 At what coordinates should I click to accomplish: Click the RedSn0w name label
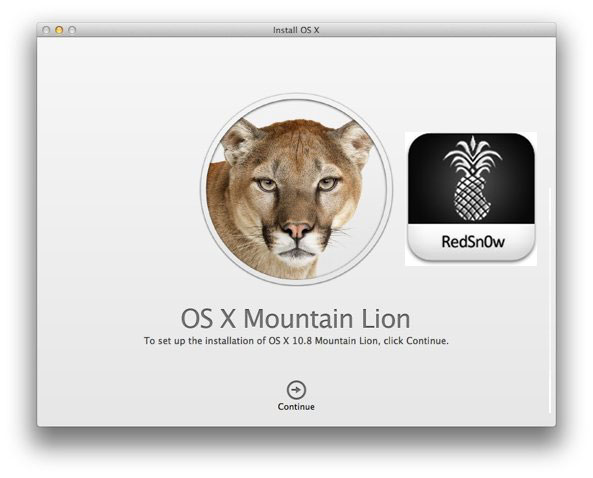pyautogui.click(x=473, y=242)
